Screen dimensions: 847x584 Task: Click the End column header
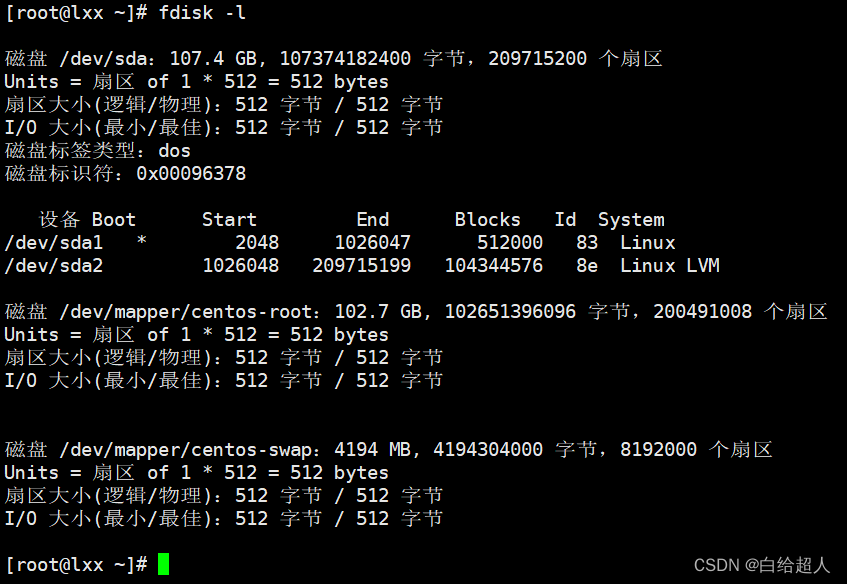point(372,219)
